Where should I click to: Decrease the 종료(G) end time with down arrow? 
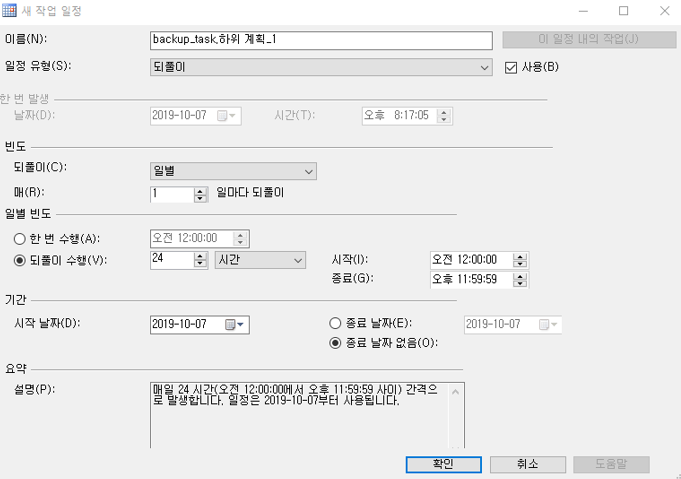point(519,283)
